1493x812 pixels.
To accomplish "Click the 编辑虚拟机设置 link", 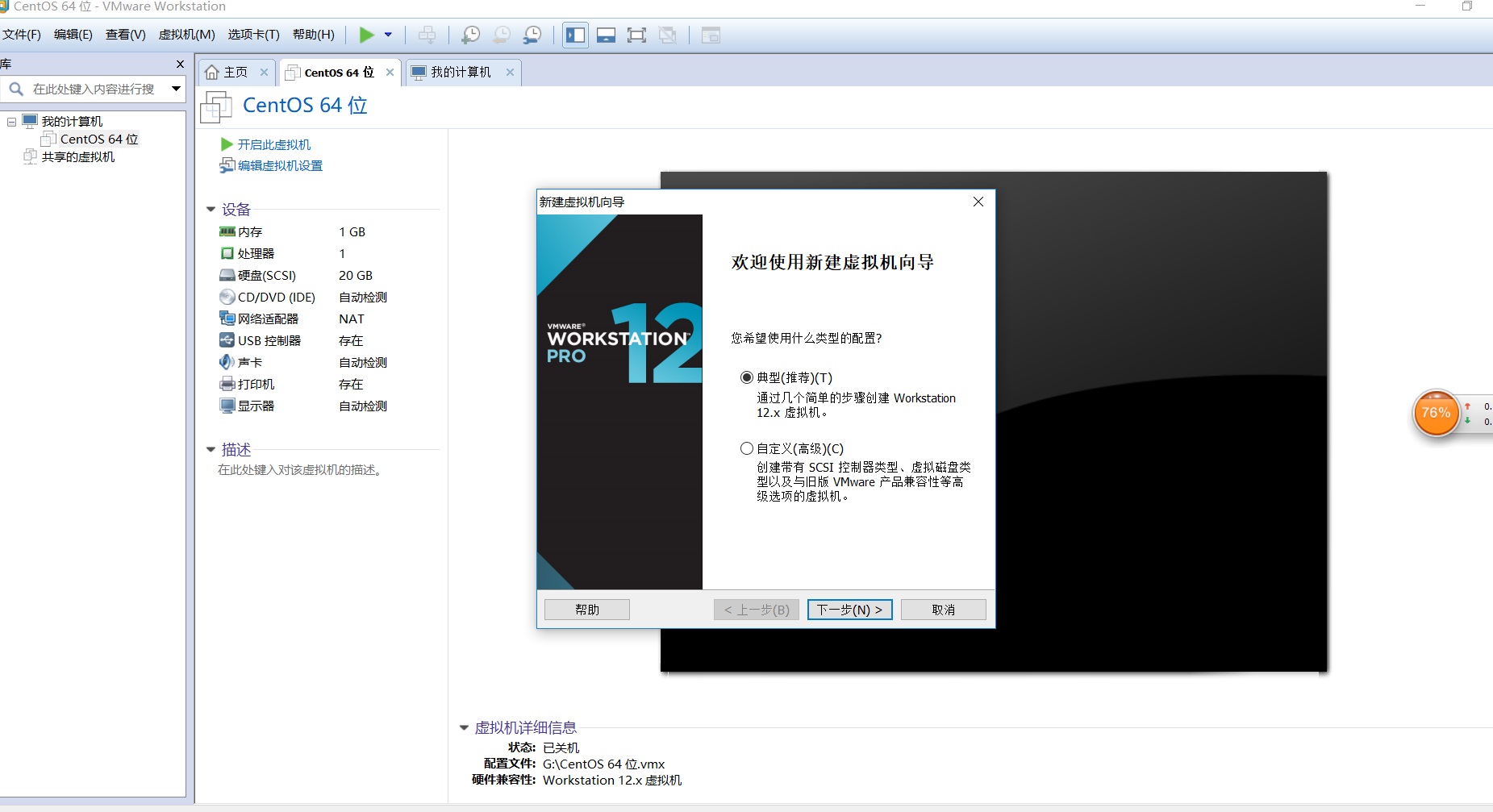I will click(280, 165).
